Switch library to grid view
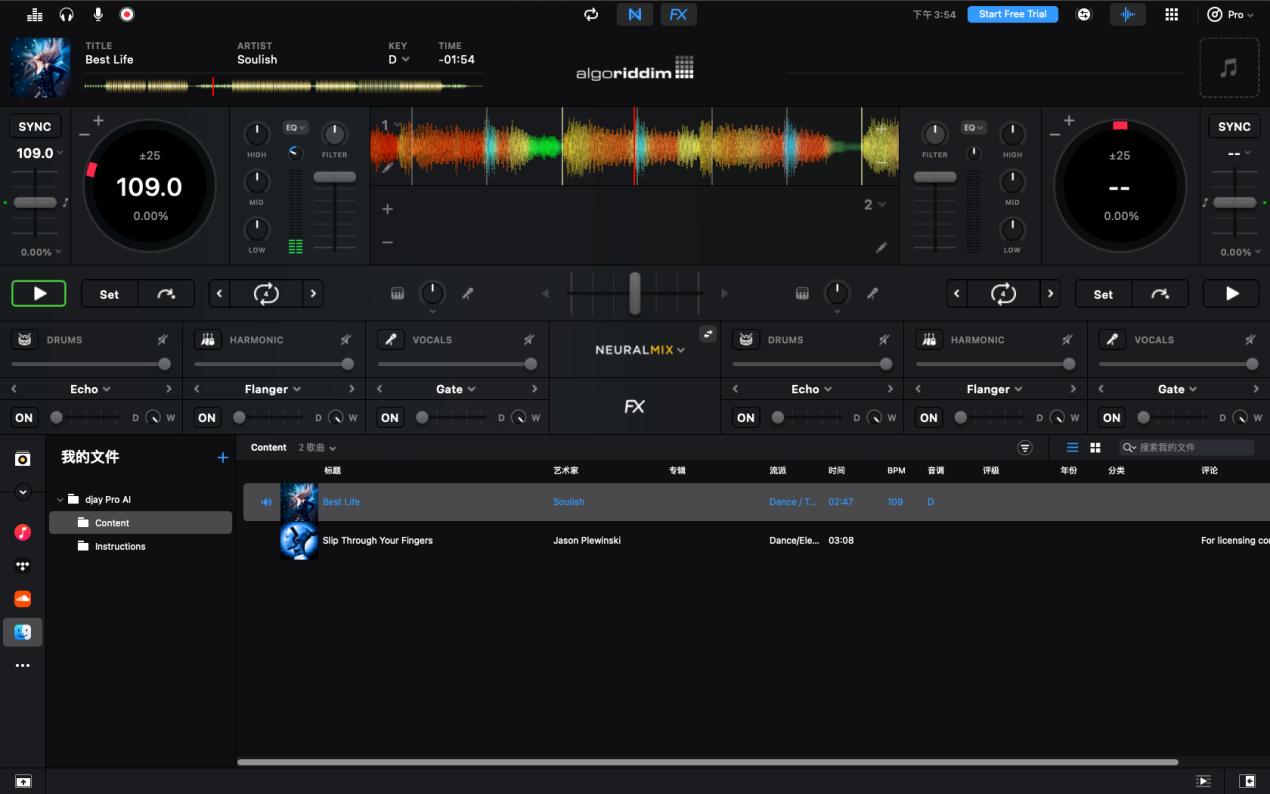1270x794 pixels. point(1095,448)
